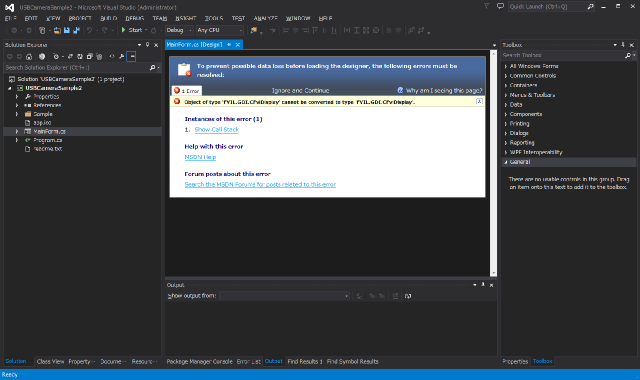Switch to the Package Manager Console tab
This screenshot has height=380, width=640.
tap(199, 362)
